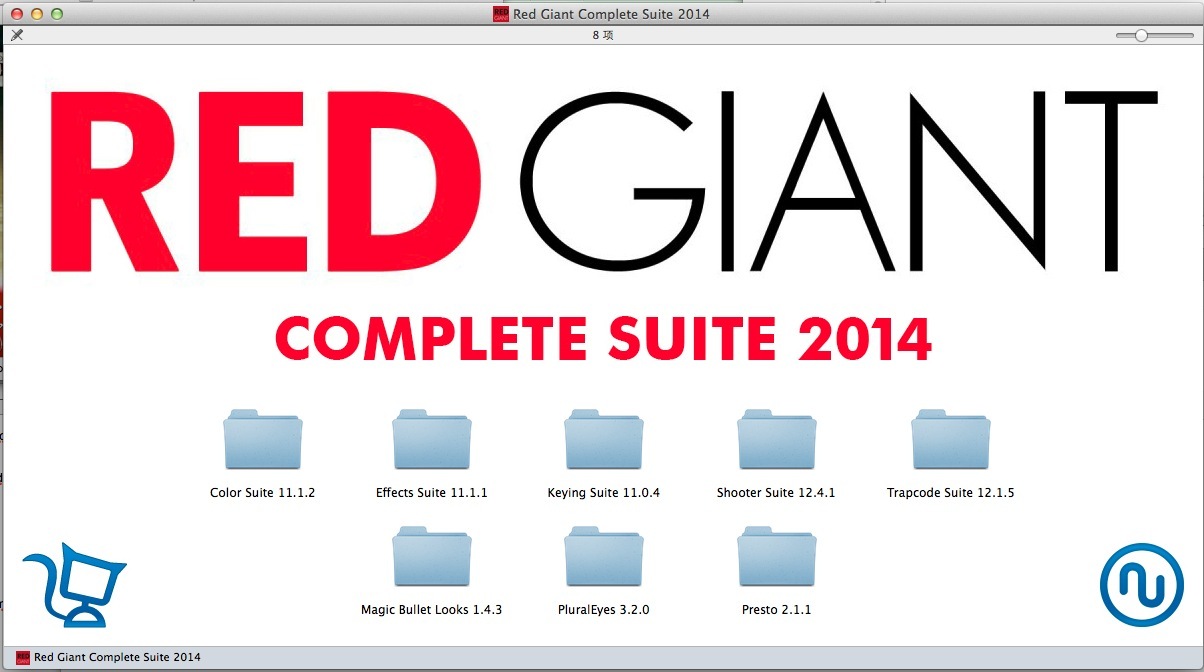Open the Presto 2.1.1 folder icon
The height and width of the screenshot is (672, 1204).
coord(776,557)
